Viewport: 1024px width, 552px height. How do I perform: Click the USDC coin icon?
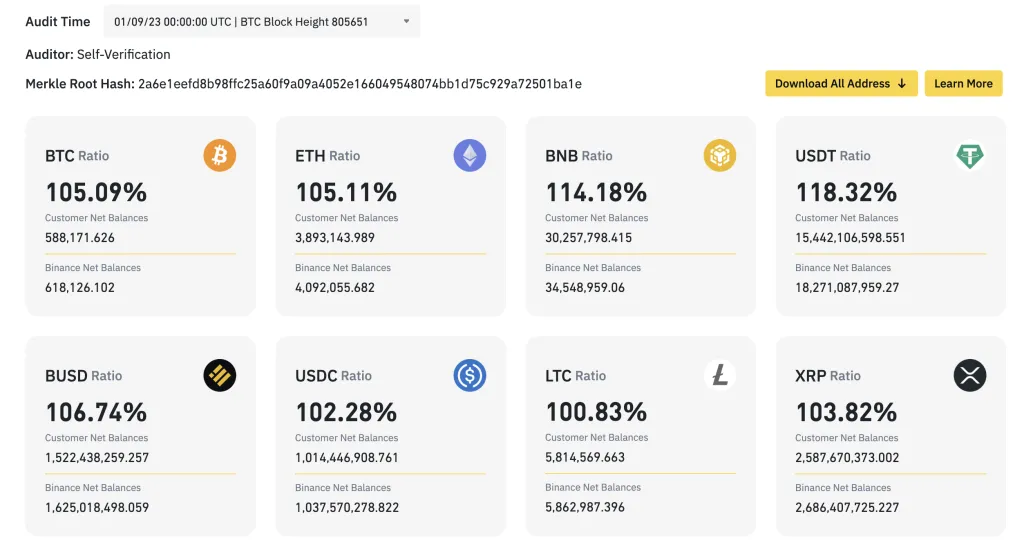470,376
